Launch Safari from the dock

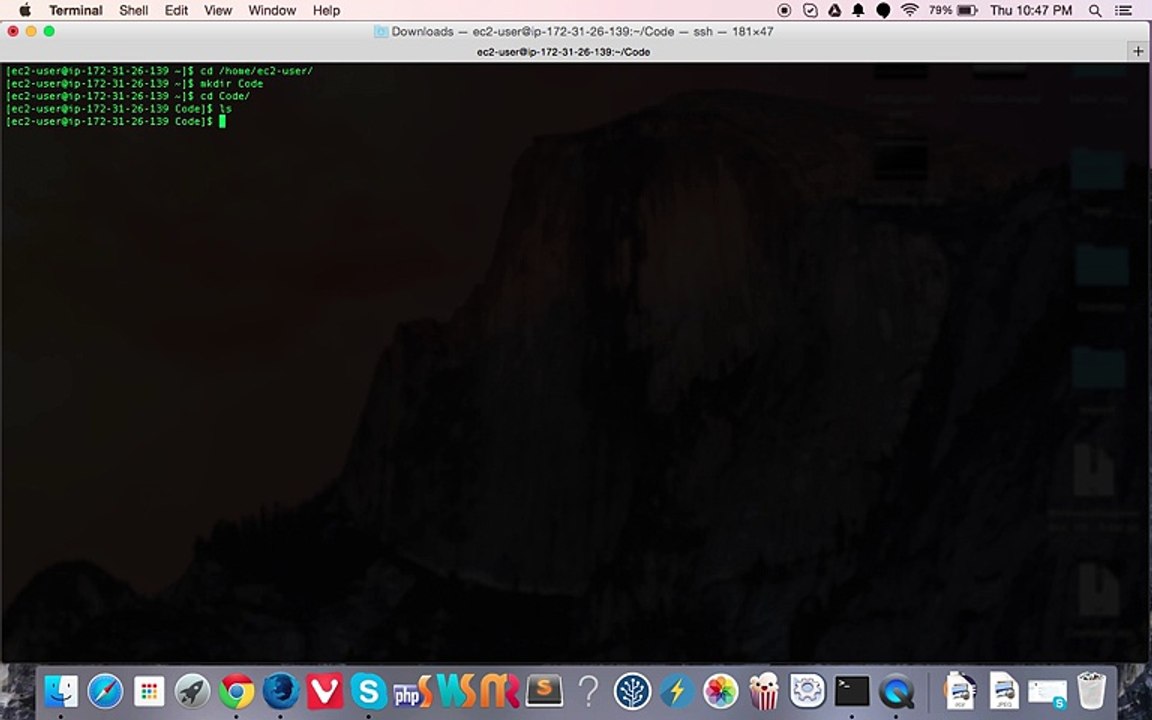105,691
